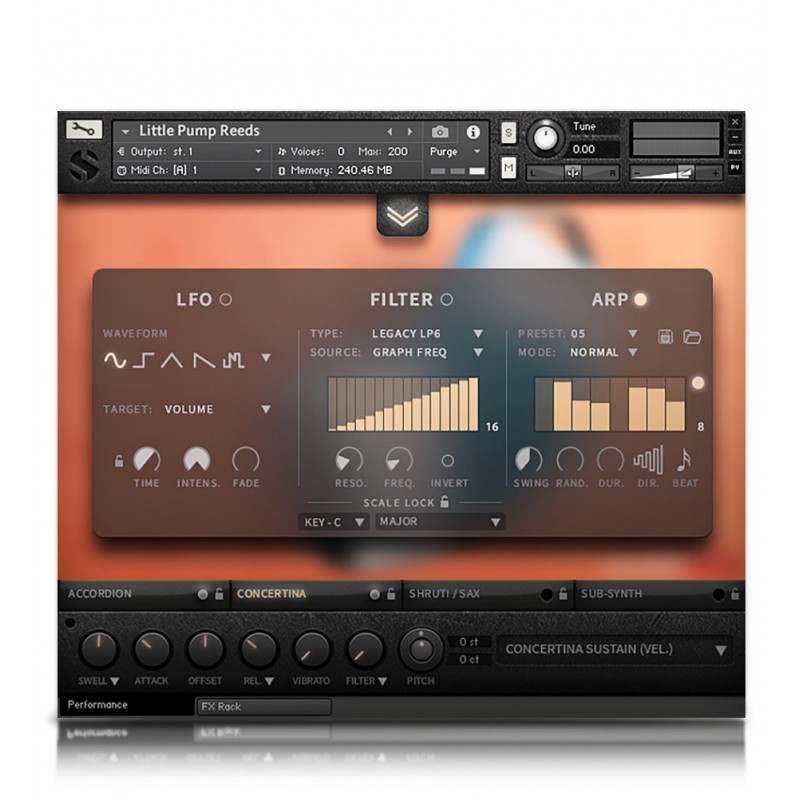800x800 pixels.
Task: Select the triangle LFO waveform
Action: [173, 361]
